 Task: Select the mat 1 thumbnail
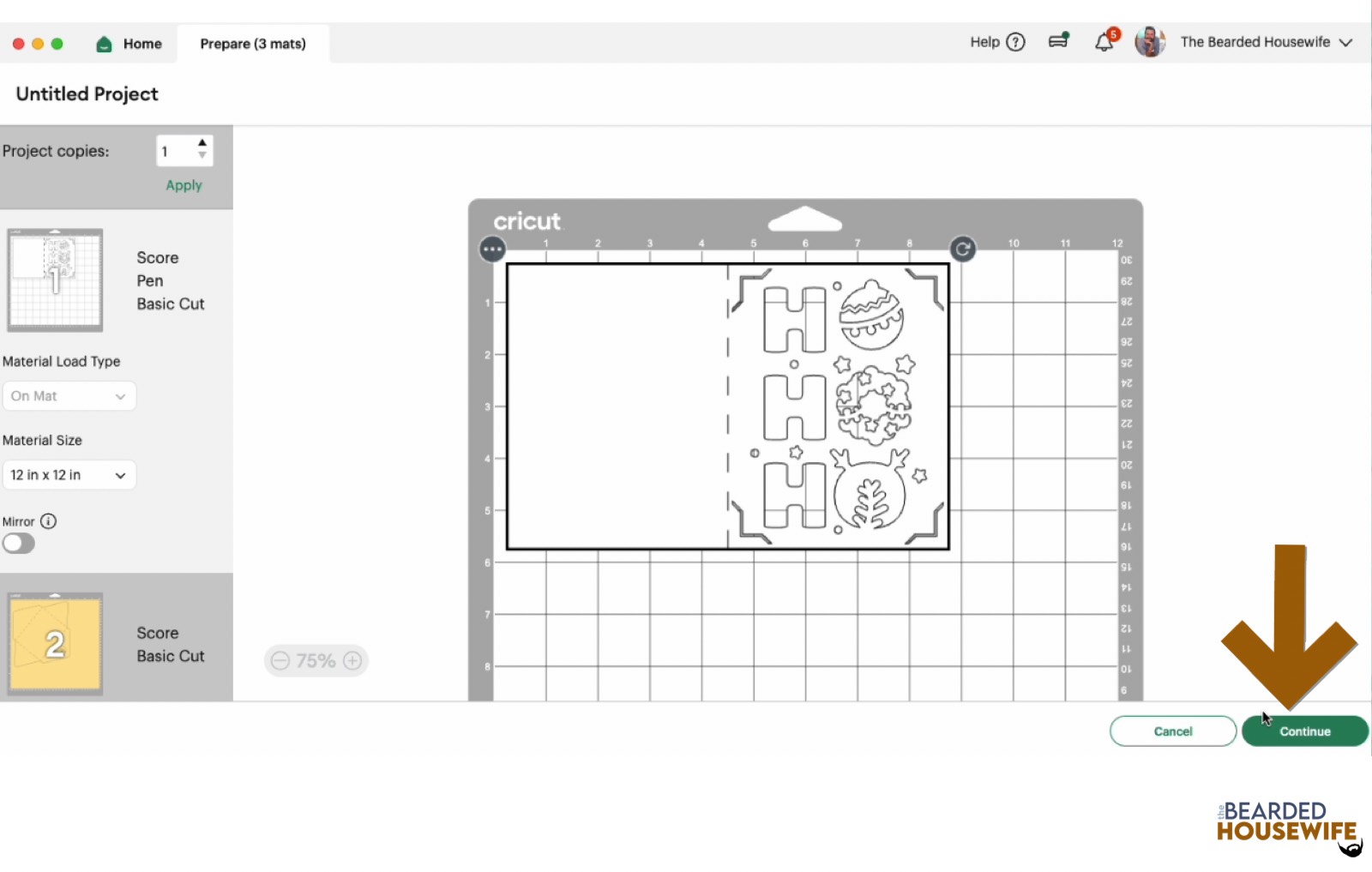(x=56, y=280)
